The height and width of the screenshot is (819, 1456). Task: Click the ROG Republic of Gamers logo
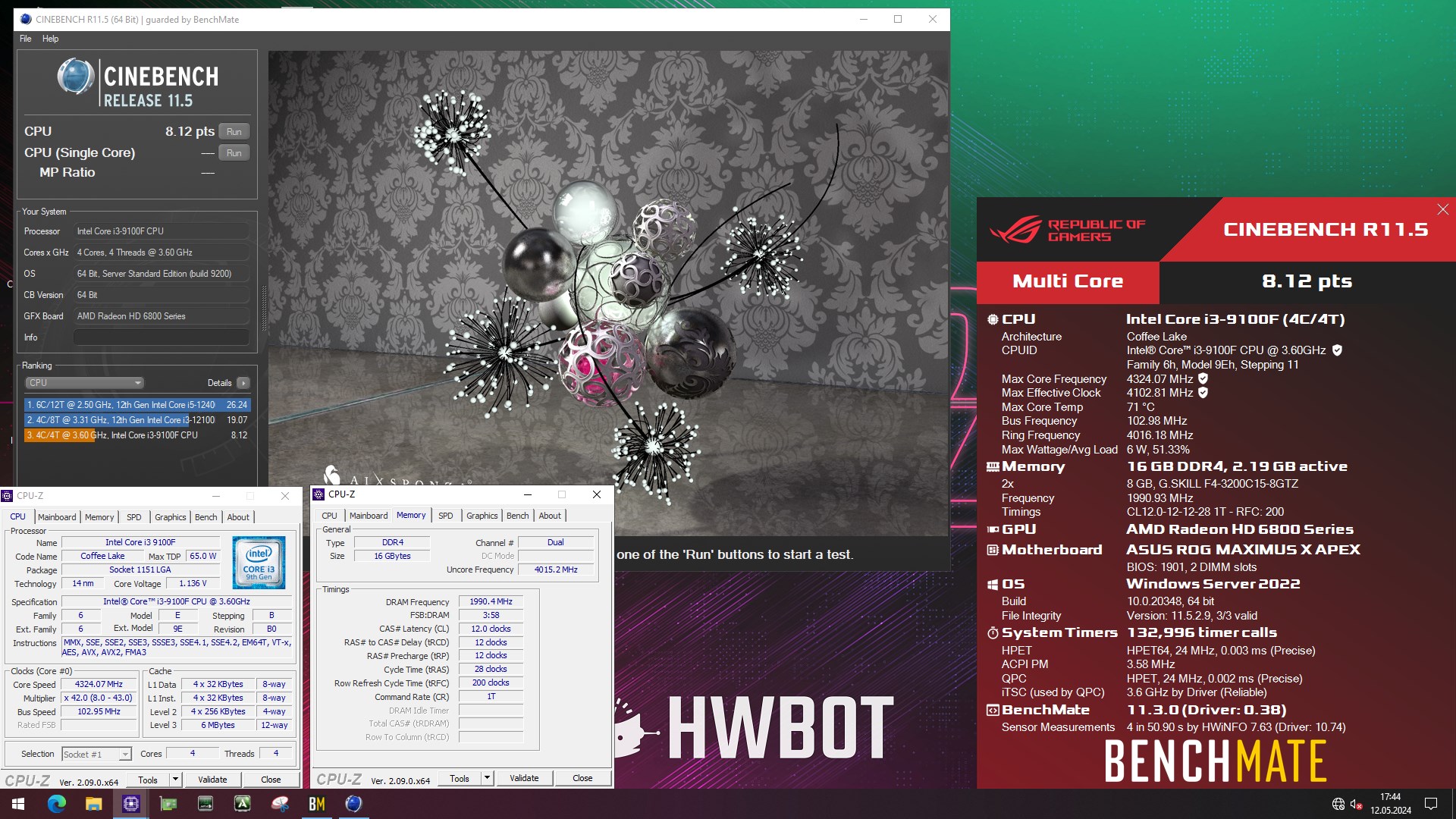coord(1068,230)
